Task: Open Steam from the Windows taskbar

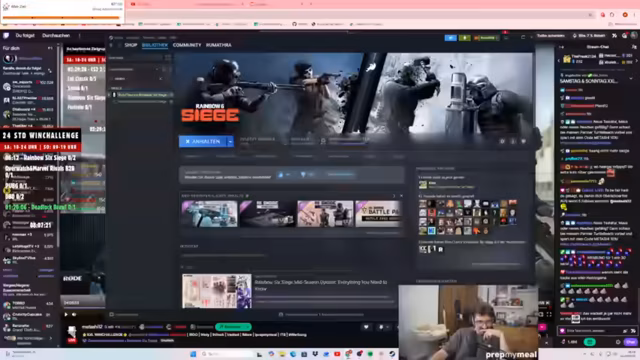Action: 392,354
